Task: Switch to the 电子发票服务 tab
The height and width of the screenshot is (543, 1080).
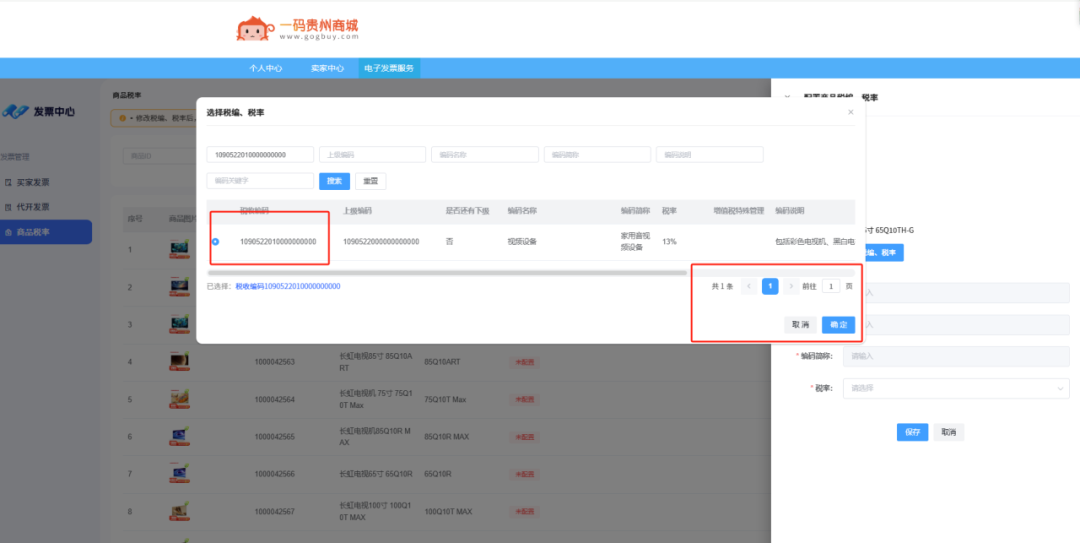Action: click(x=389, y=68)
